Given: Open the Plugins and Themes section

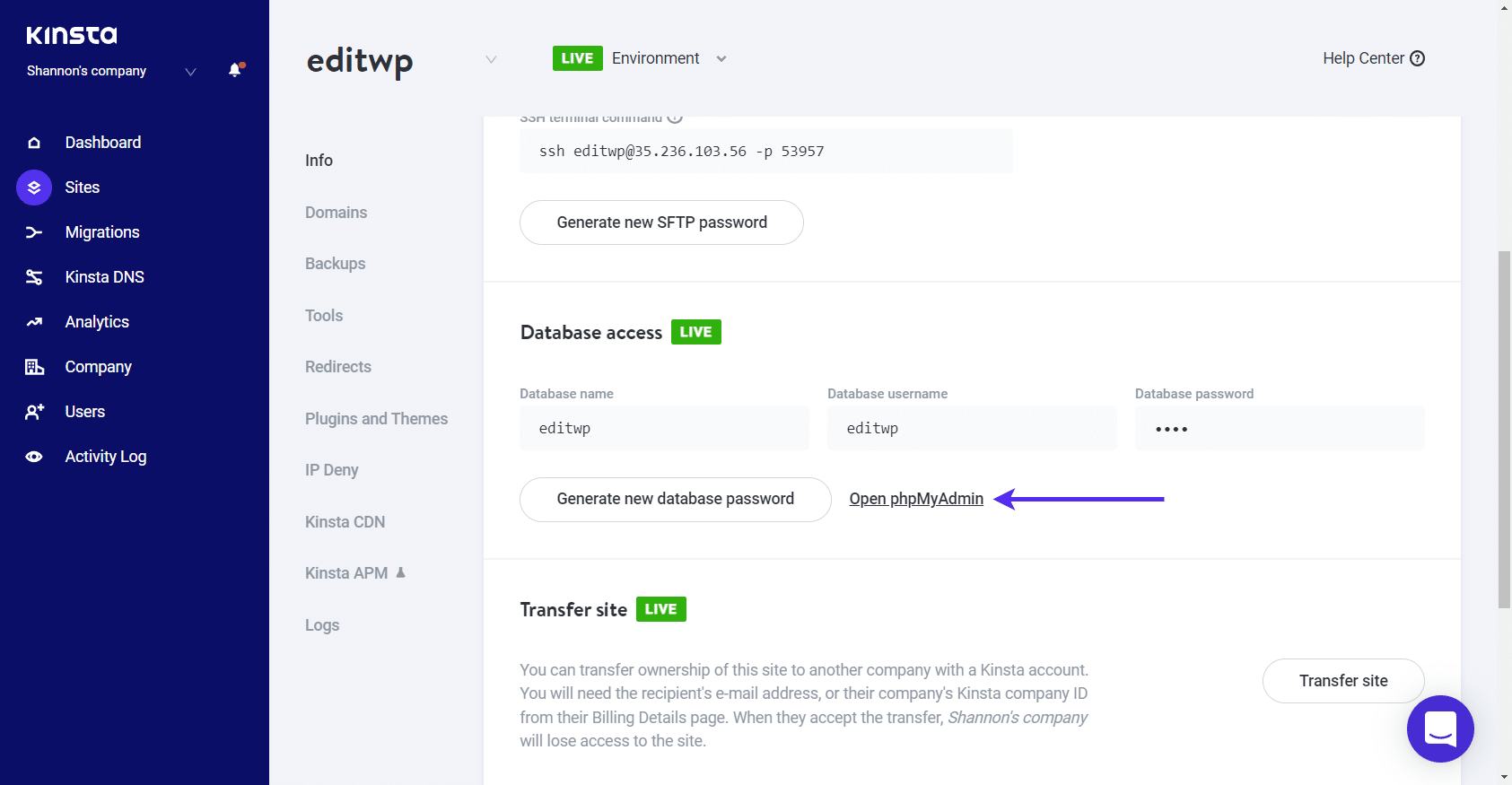Looking at the screenshot, I should pos(376,419).
